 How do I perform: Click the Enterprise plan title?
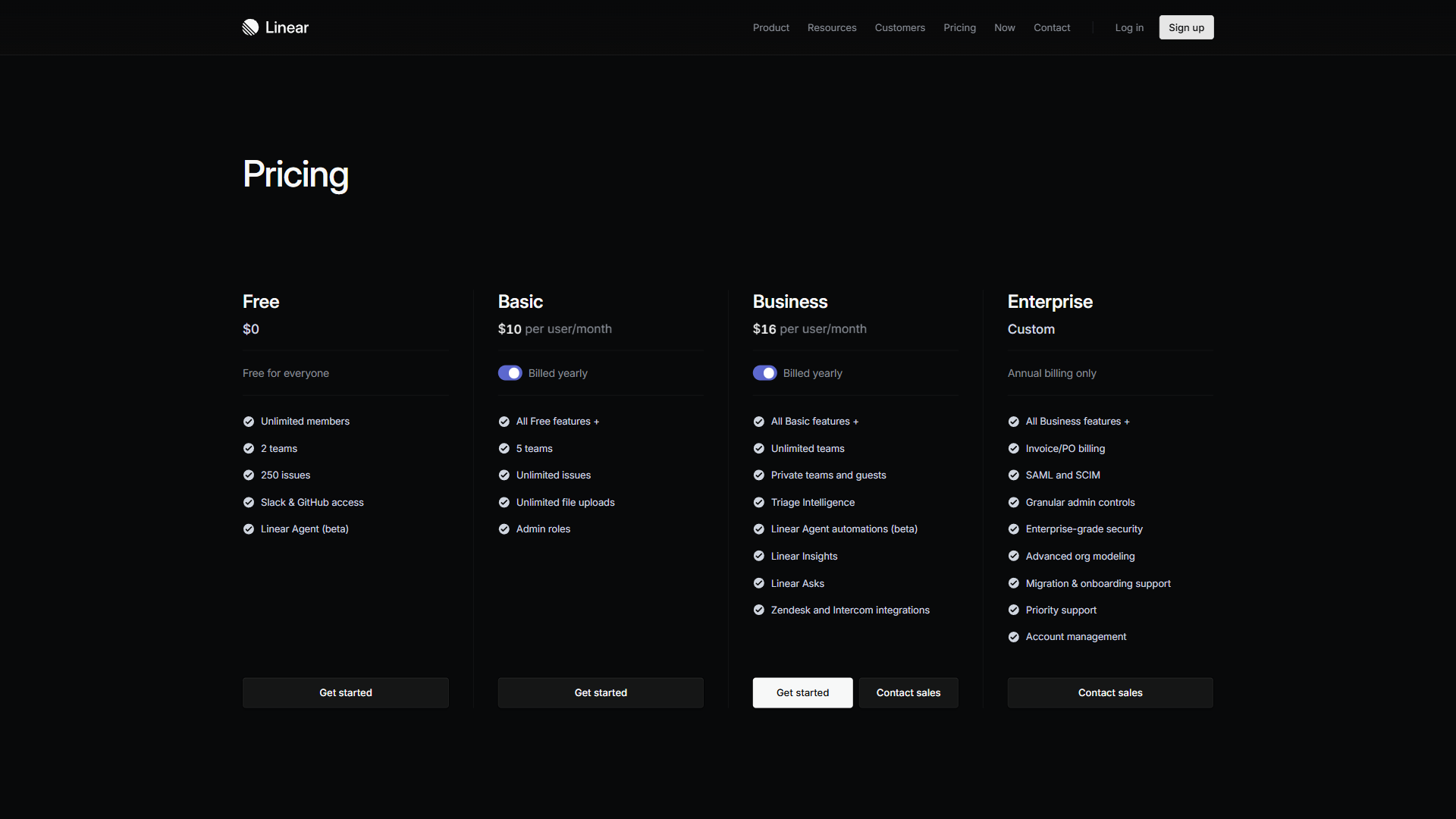point(1050,302)
